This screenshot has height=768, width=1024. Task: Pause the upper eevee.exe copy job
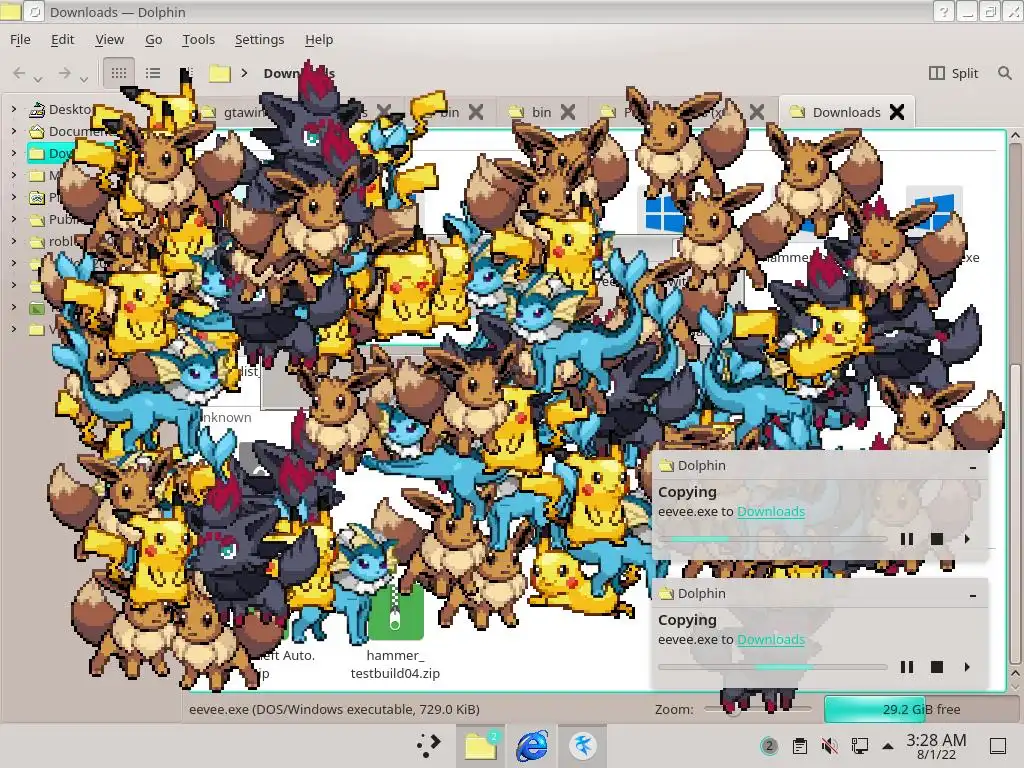point(906,539)
